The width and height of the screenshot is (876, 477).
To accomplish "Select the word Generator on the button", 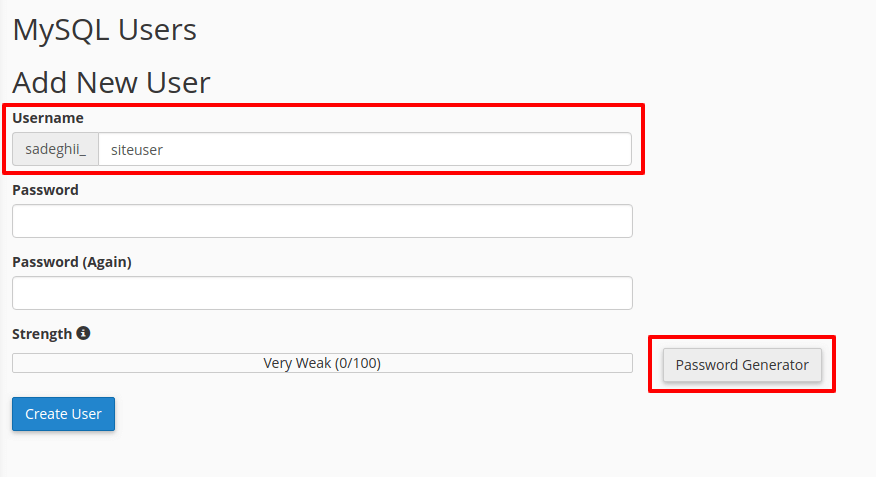I will 775,365.
